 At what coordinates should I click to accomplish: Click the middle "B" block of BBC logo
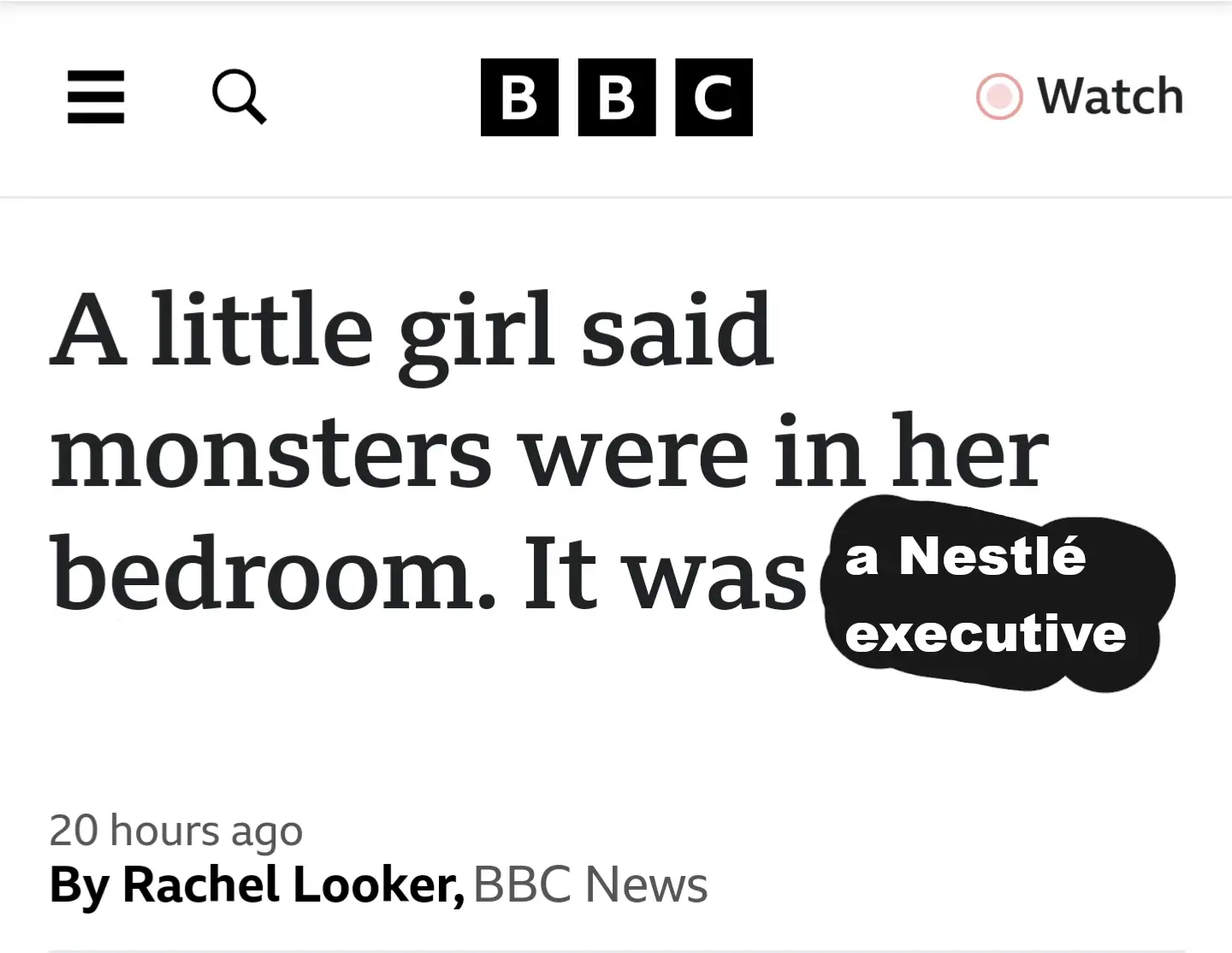[x=617, y=98]
